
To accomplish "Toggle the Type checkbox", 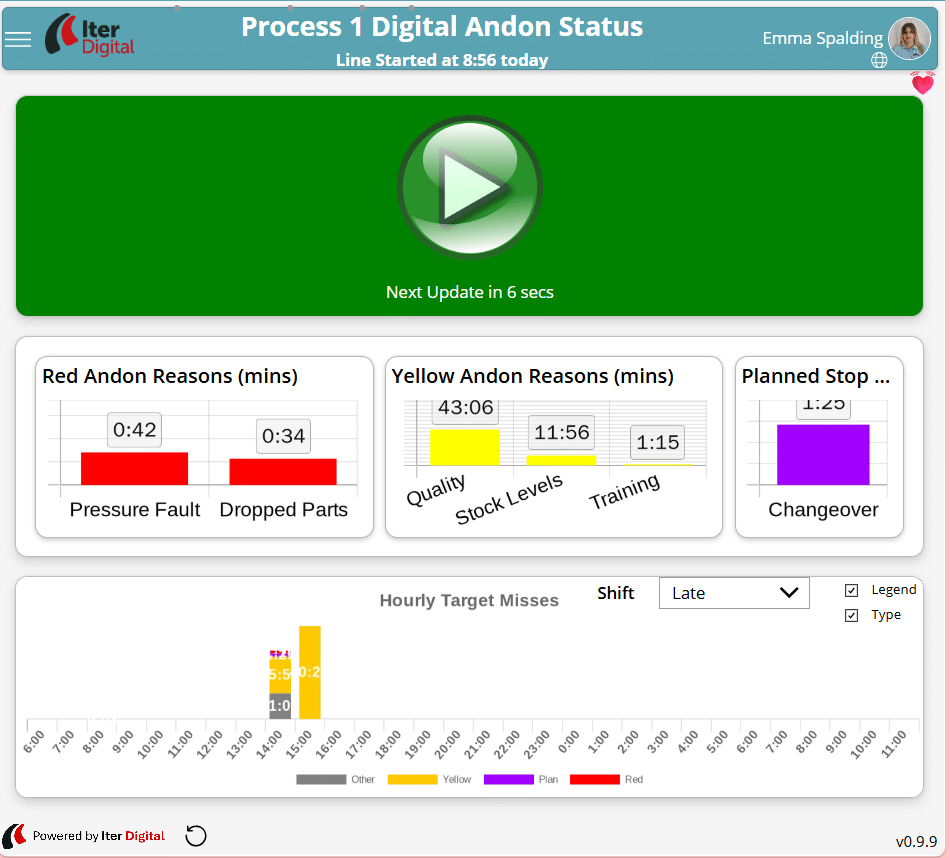I will 852,615.
